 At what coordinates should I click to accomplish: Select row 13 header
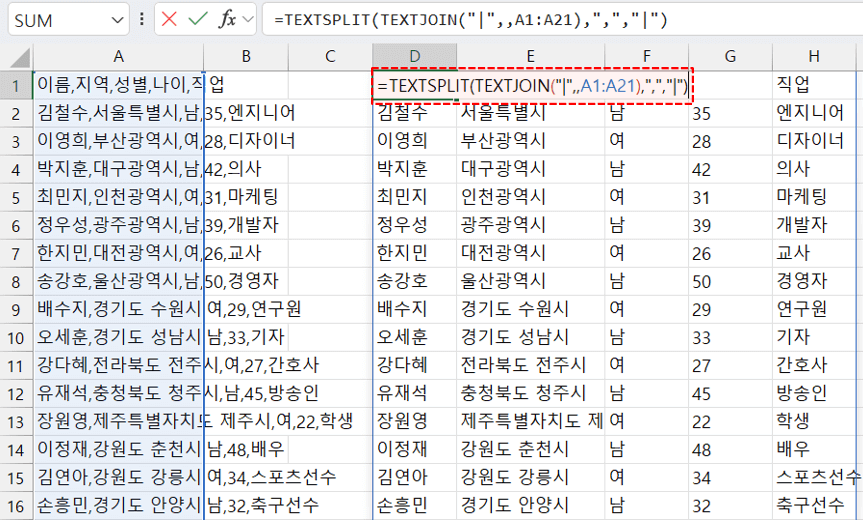point(16,422)
